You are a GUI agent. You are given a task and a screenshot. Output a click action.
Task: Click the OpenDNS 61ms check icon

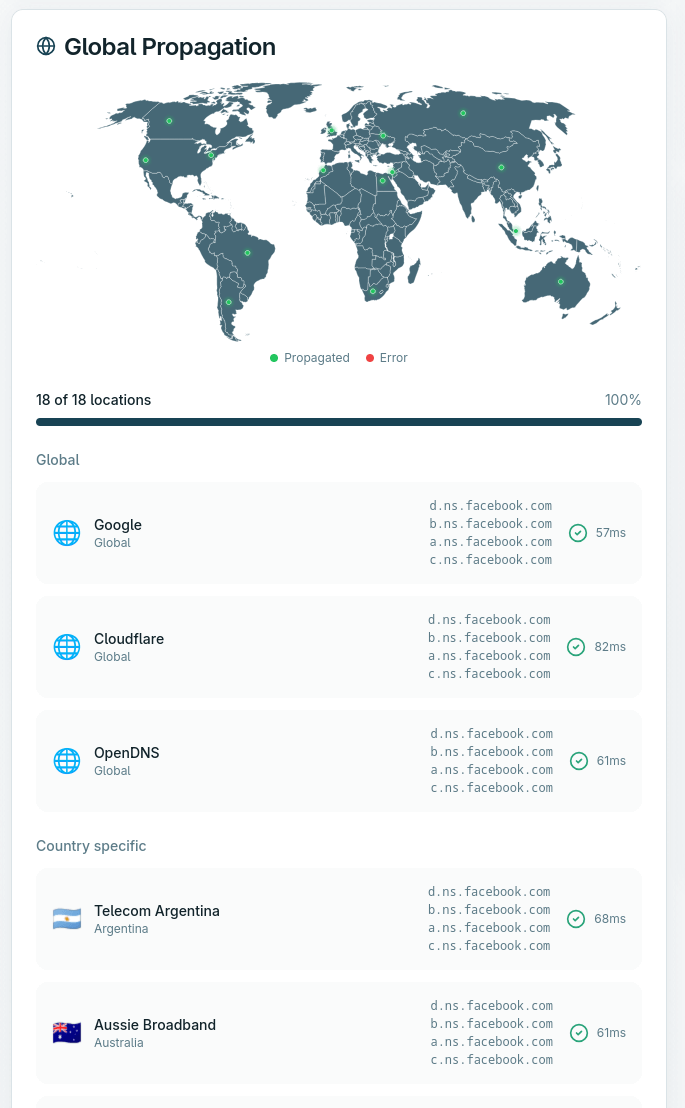(579, 761)
